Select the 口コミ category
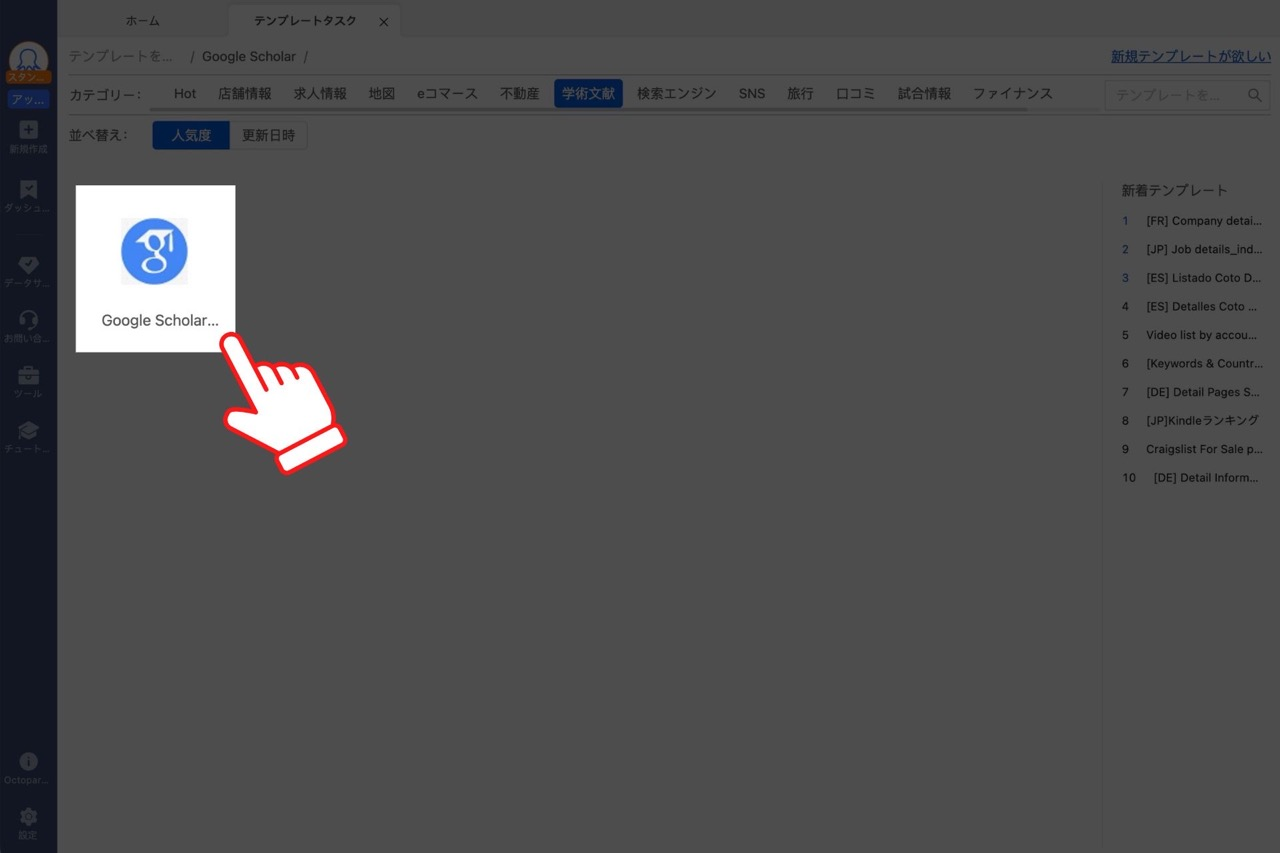 (855, 94)
